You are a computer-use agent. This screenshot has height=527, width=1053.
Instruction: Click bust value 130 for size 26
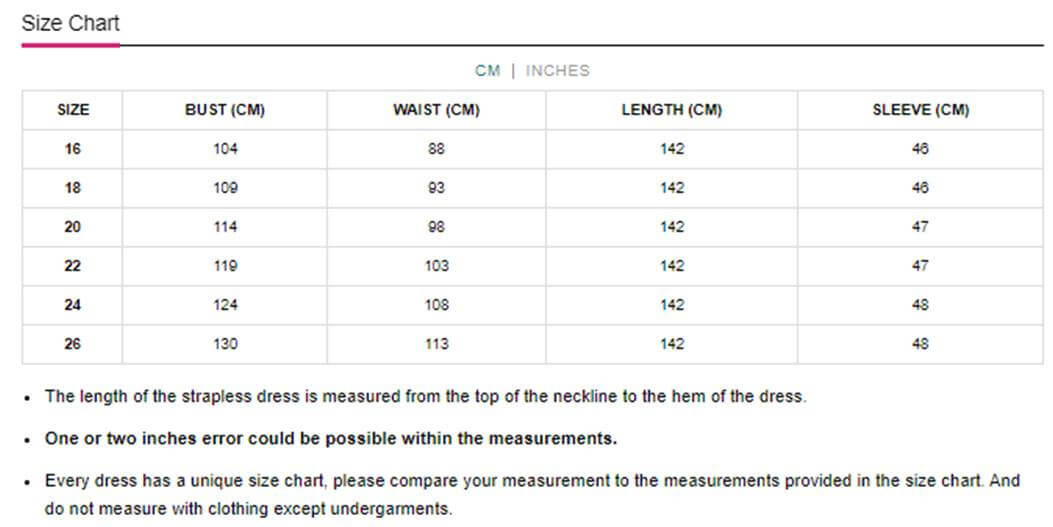click(225, 344)
